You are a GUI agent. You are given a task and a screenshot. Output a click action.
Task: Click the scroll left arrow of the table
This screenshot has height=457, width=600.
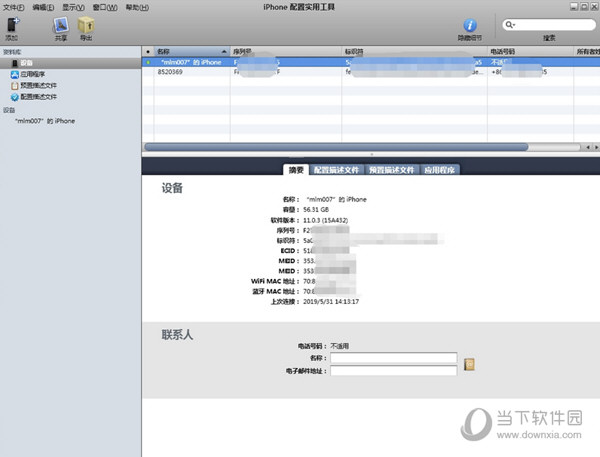coord(587,147)
